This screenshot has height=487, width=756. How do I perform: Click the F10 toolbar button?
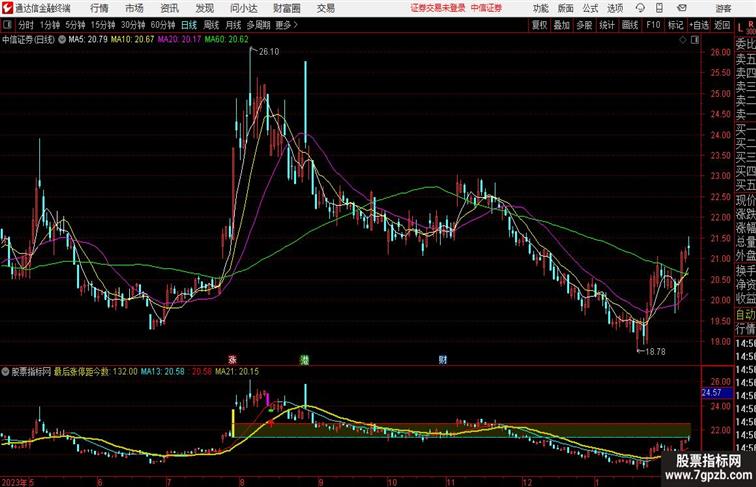click(653, 25)
